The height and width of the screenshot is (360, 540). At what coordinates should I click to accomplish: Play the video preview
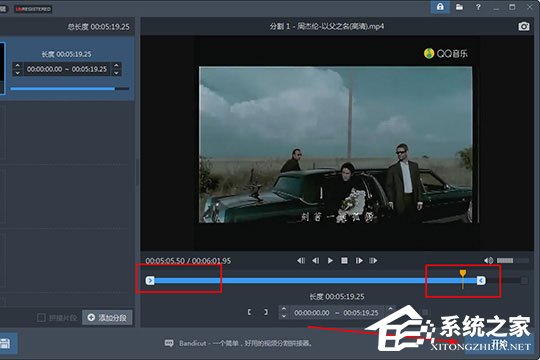[x=330, y=260]
